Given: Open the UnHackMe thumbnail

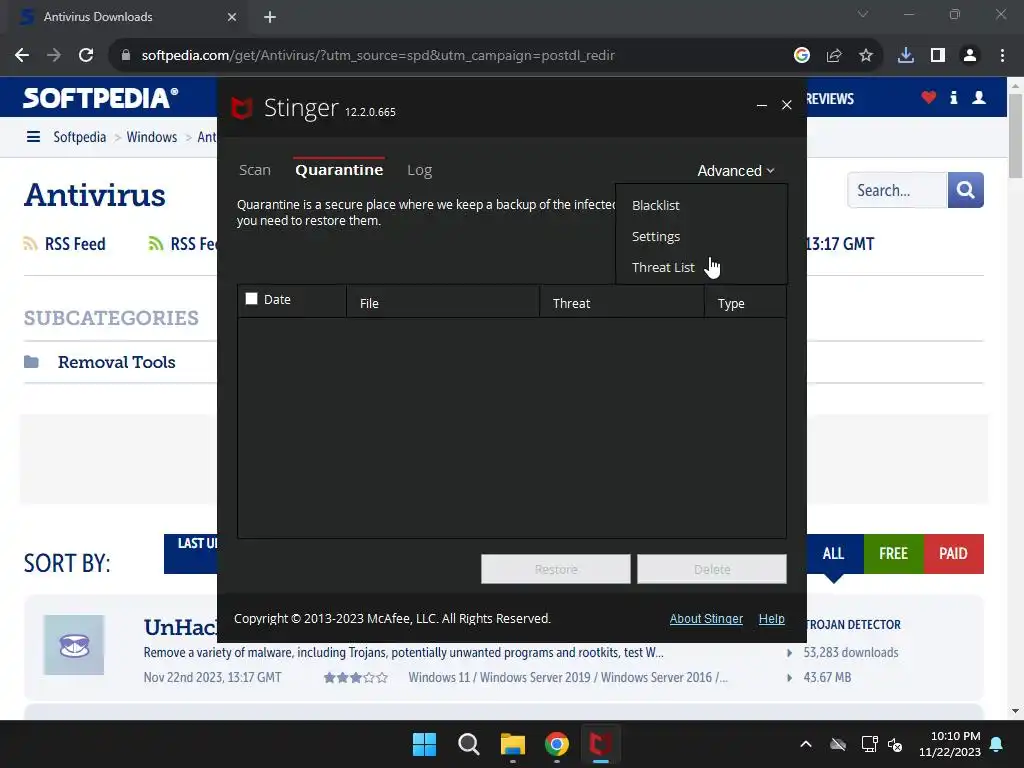Looking at the screenshot, I should [74, 645].
